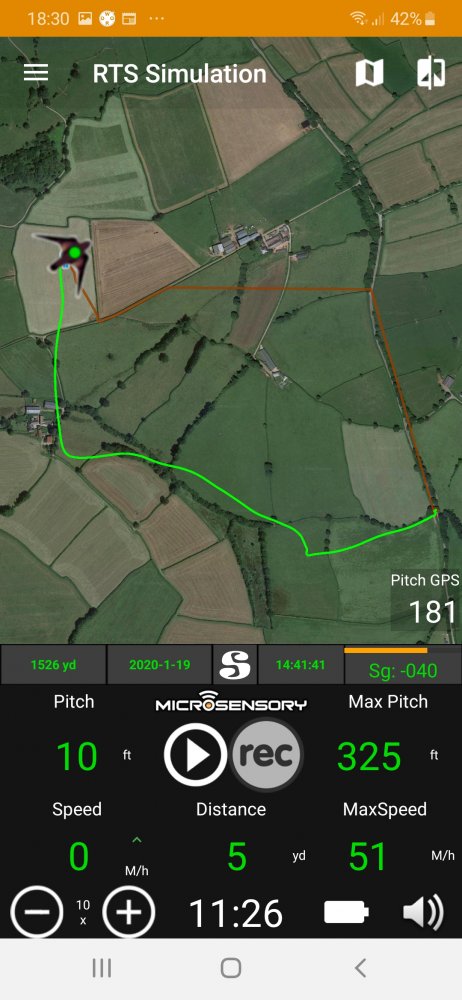This screenshot has height=1000, width=462.
Task: Tap the 2020-1-19 date field
Action: pos(160,665)
